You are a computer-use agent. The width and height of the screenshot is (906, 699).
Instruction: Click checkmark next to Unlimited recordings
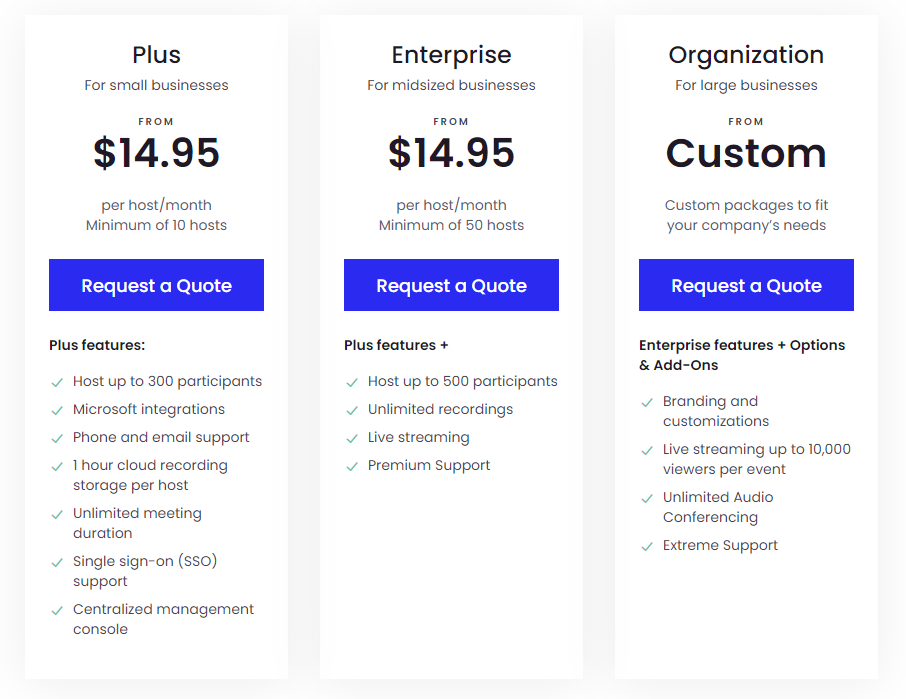pos(352,410)
